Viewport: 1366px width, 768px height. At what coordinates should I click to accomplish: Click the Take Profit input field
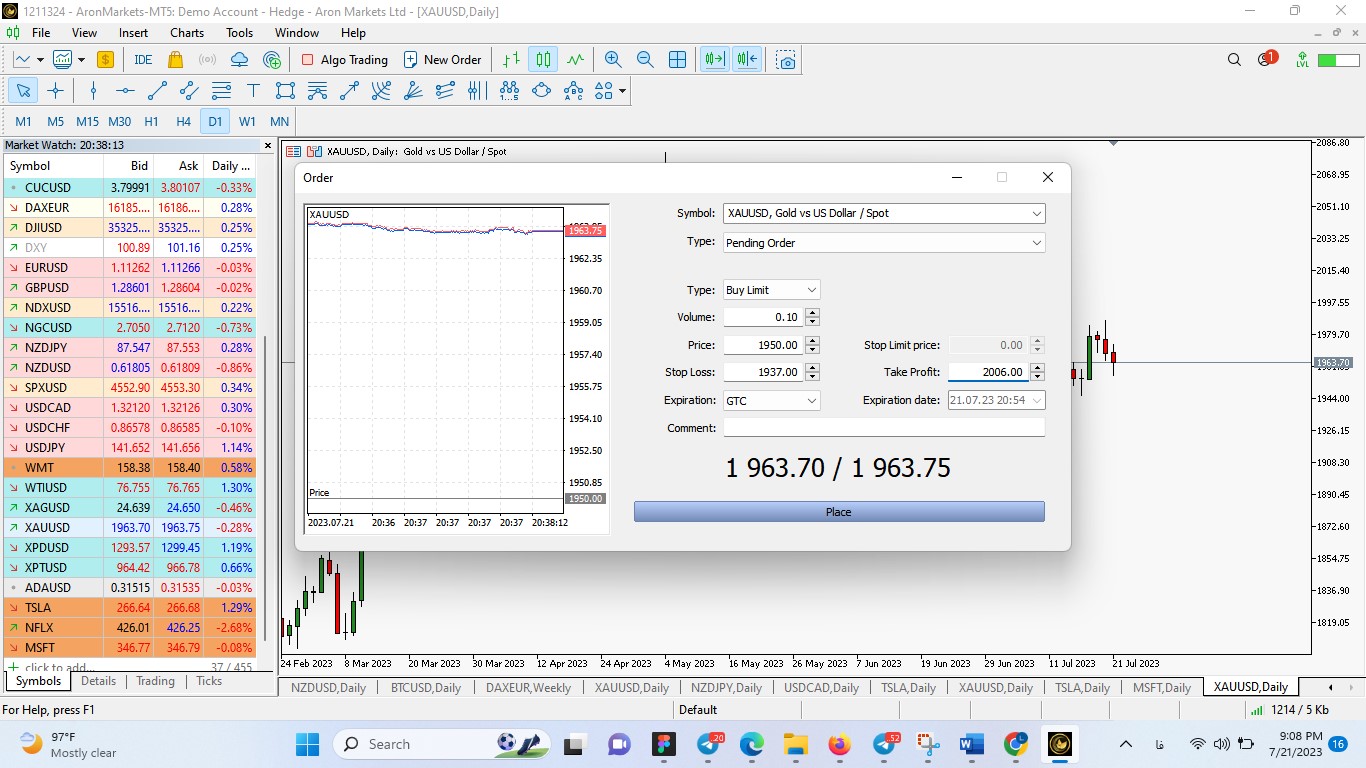(x=987, y=372)
